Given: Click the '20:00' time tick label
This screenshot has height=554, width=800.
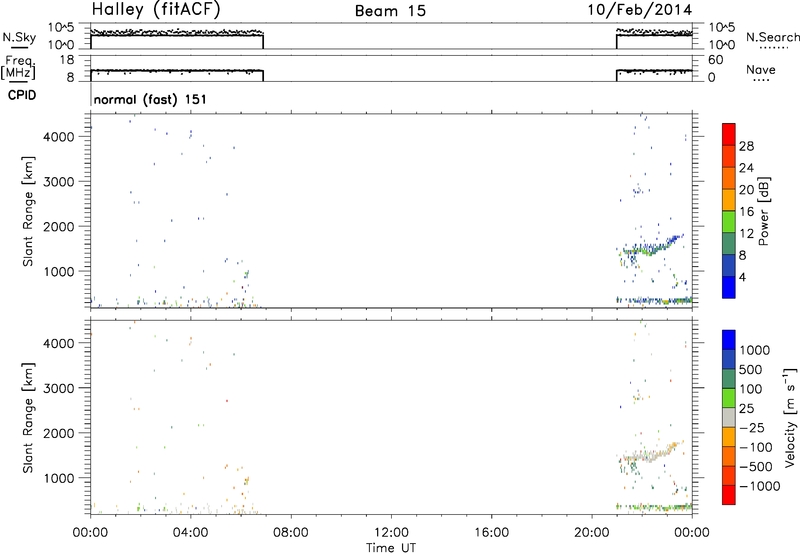Looking at the screenshot, I should 592,533.
